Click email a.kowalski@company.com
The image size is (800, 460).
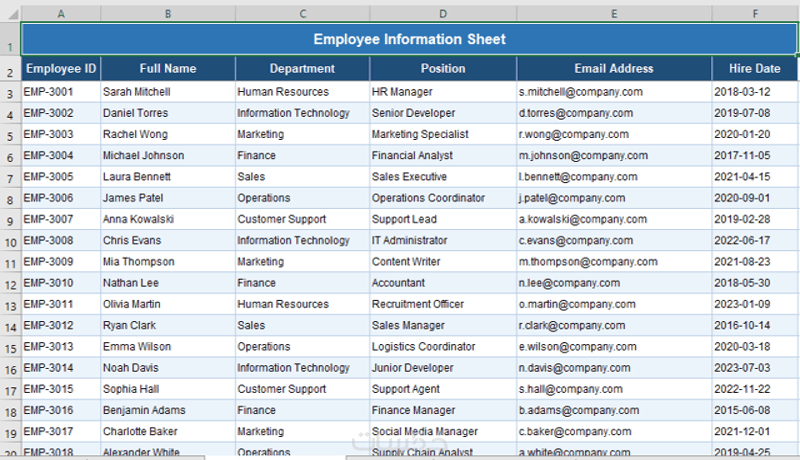(614, 219)
